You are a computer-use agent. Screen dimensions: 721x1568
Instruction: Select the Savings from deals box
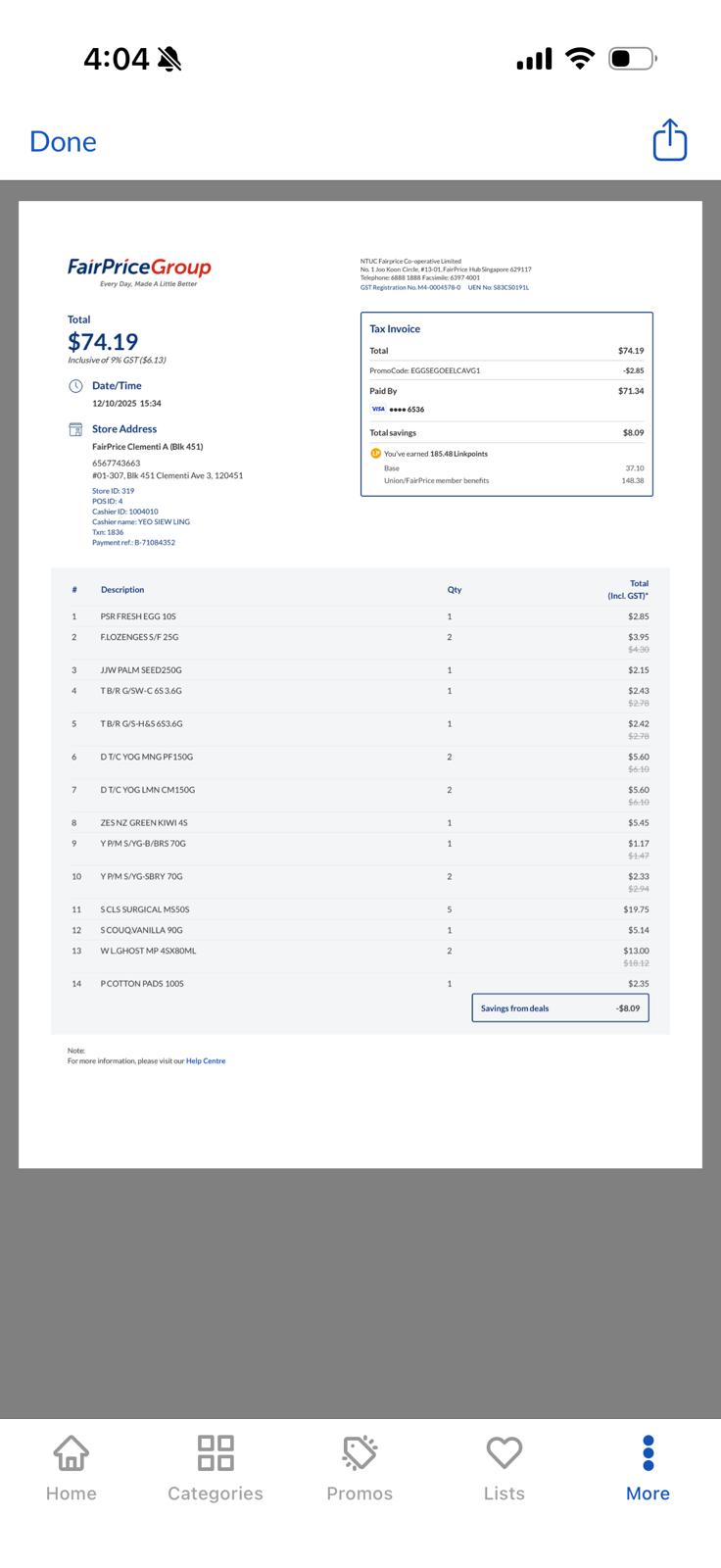point(560,1007)
